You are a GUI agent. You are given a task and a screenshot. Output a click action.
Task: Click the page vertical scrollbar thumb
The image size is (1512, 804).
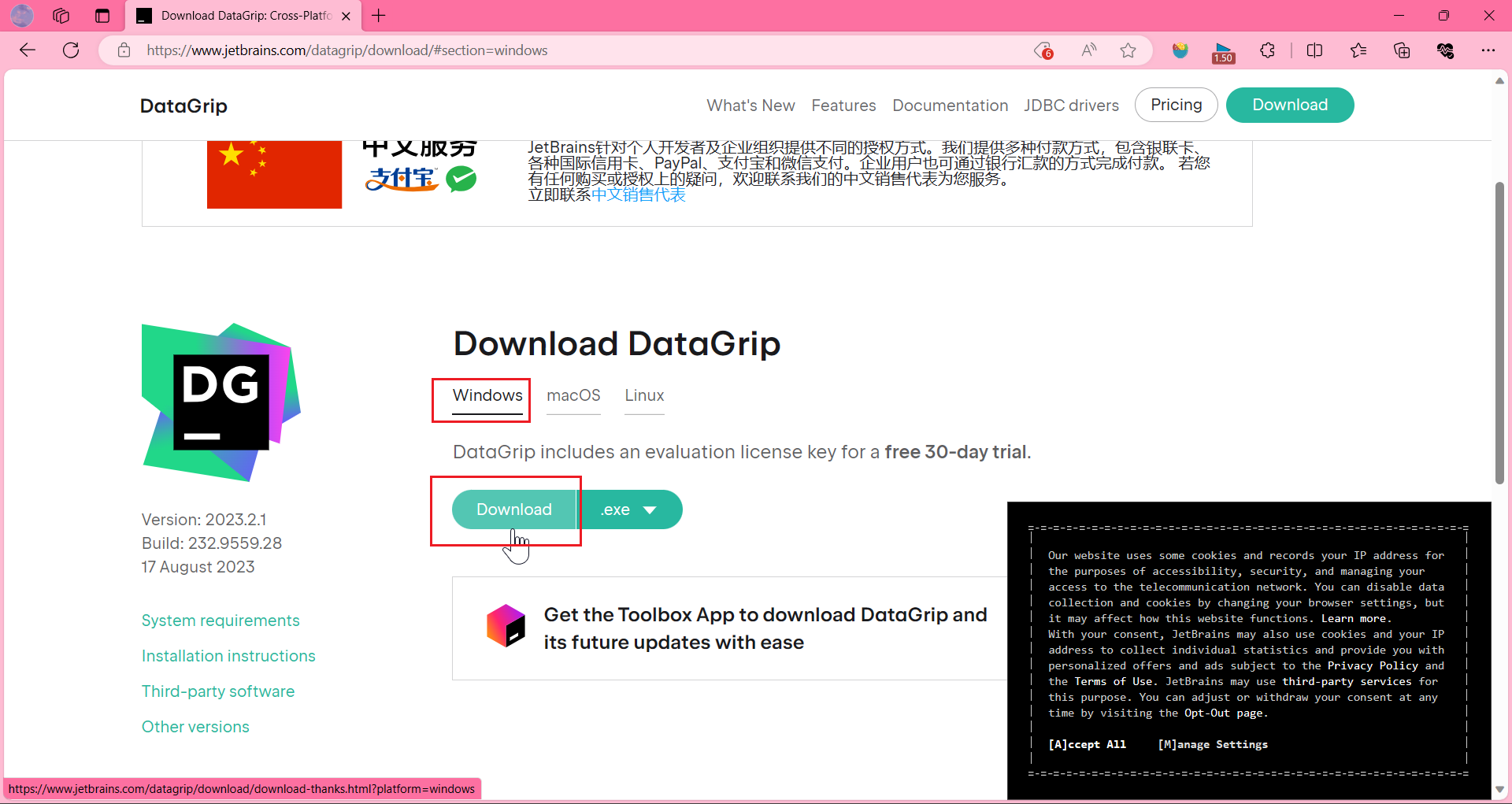1499,333
